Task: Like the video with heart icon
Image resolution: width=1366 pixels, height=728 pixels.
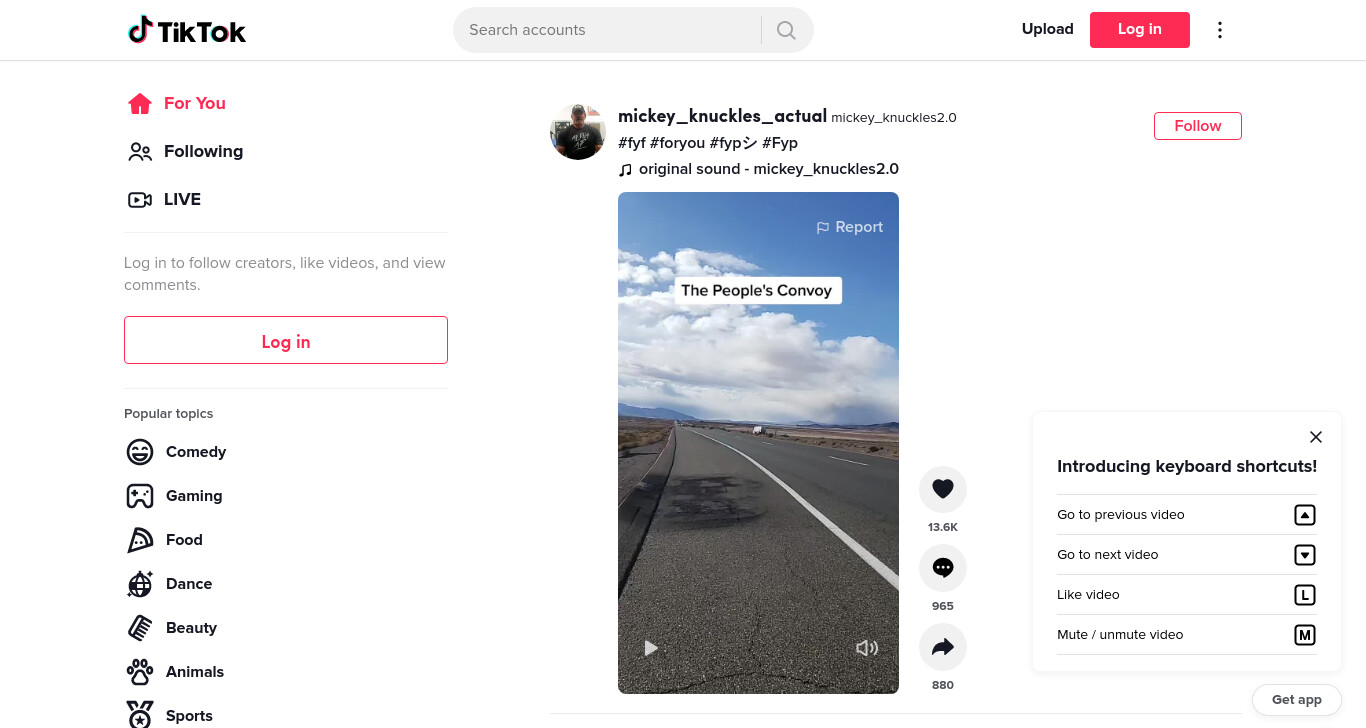Action: point(943,489)
